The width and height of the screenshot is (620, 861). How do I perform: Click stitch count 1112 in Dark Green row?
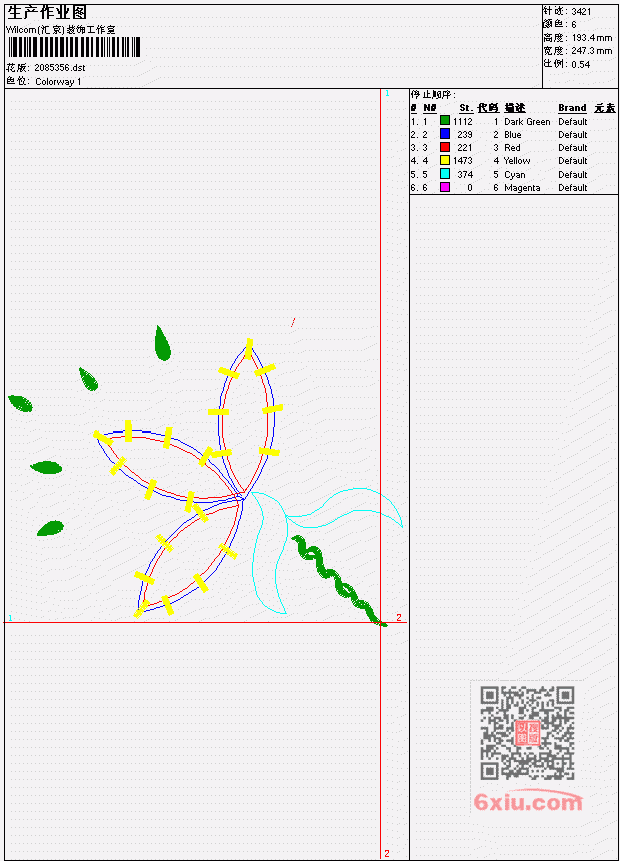462,121
